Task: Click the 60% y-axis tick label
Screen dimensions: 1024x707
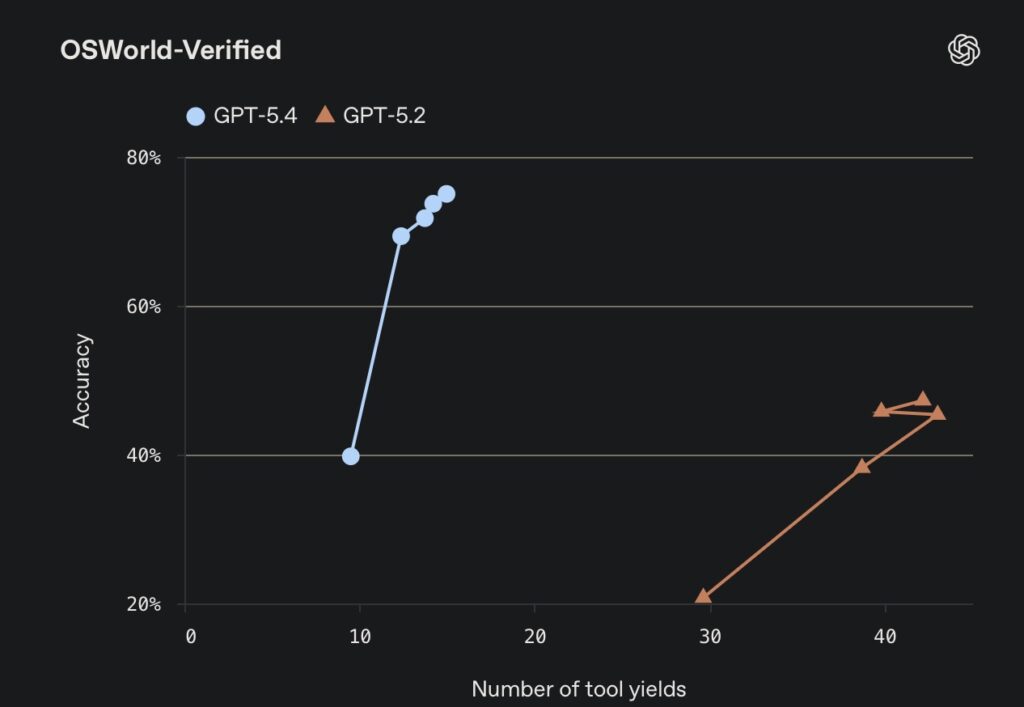Action: (x=143, y=307)
